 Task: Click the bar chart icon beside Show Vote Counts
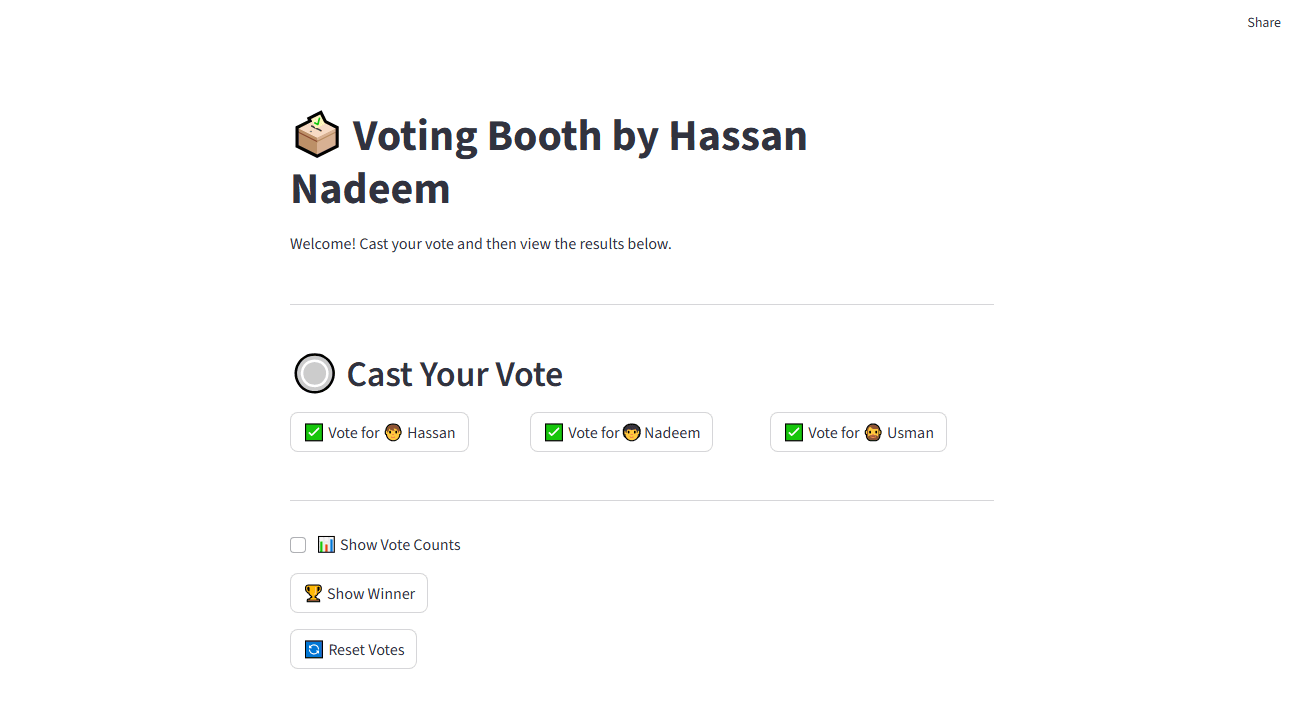point(326,544)
